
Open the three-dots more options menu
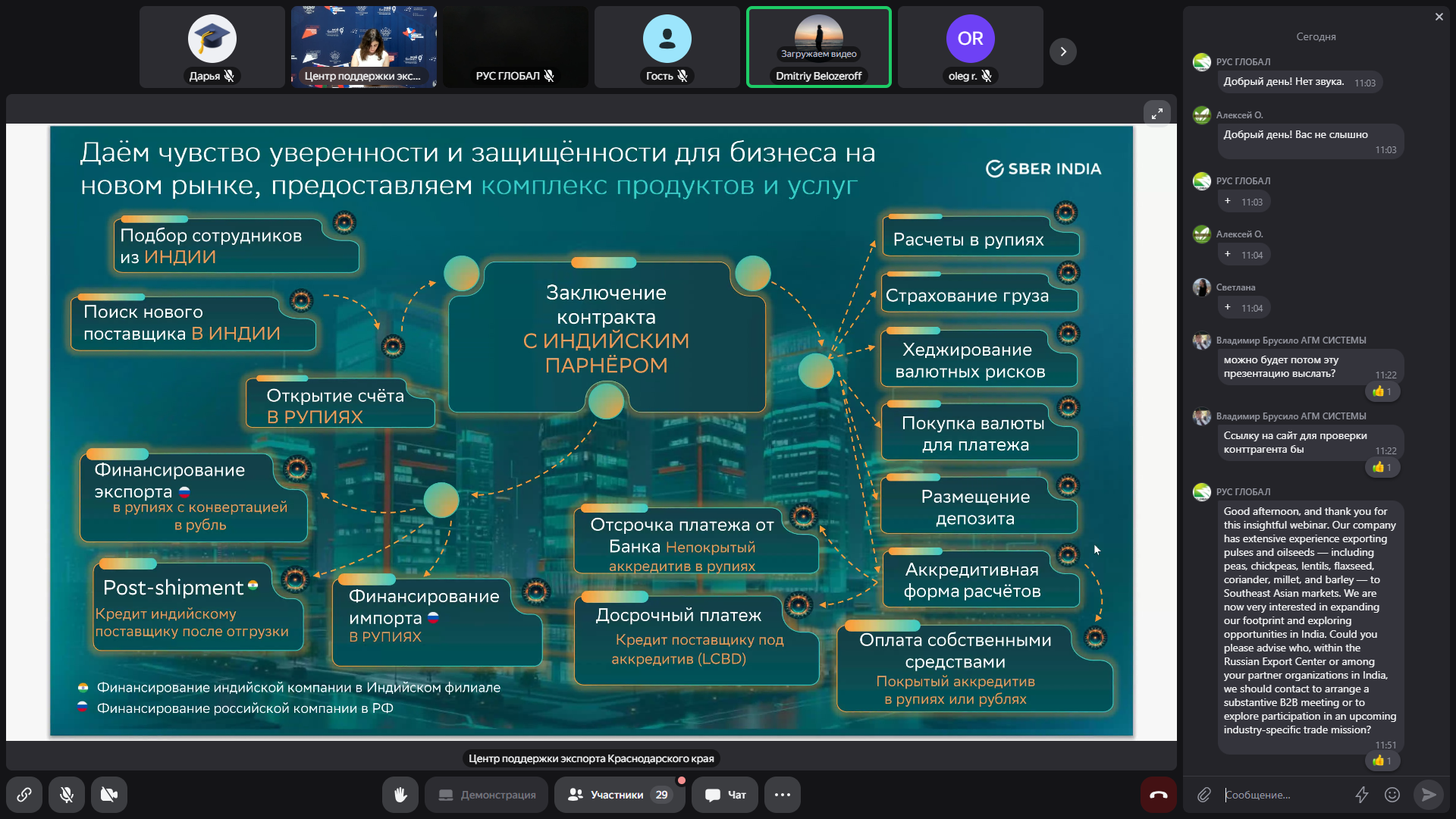(783, 795)
